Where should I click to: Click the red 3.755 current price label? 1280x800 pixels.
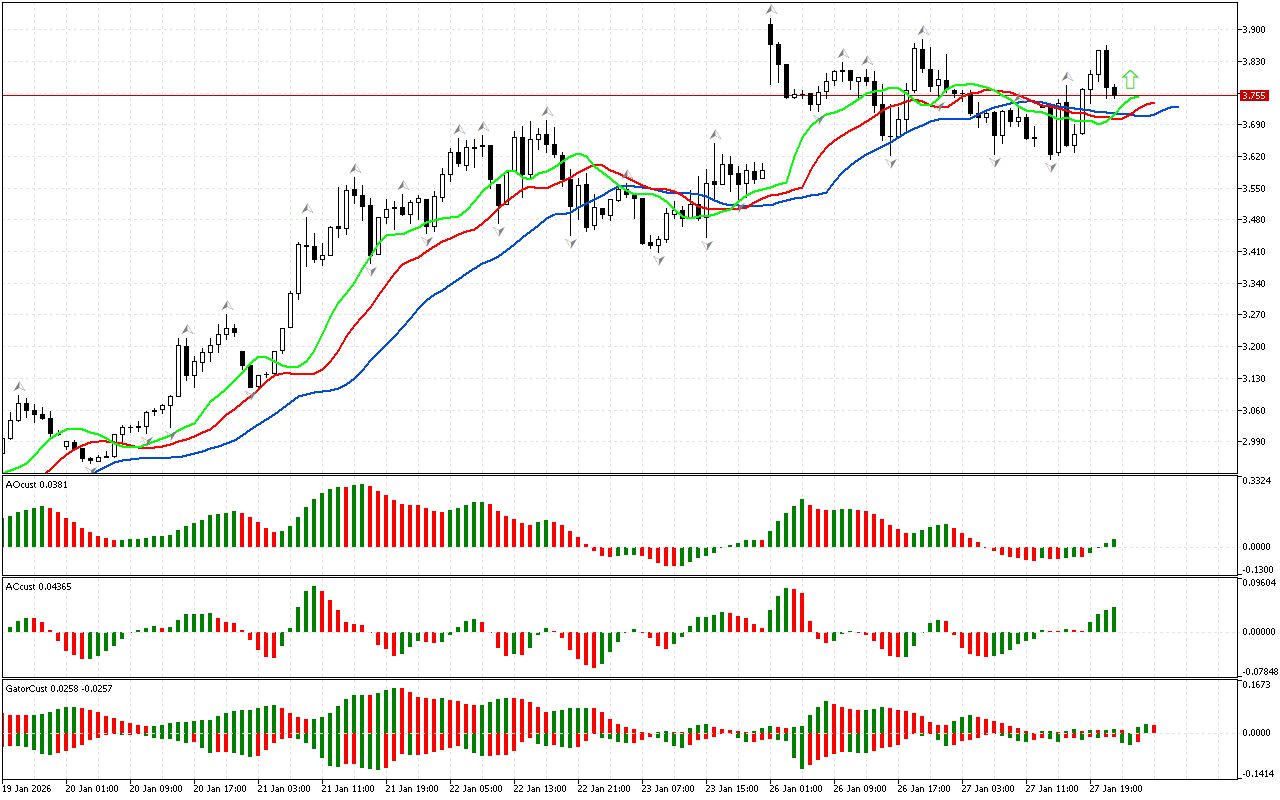(1253, 96)
